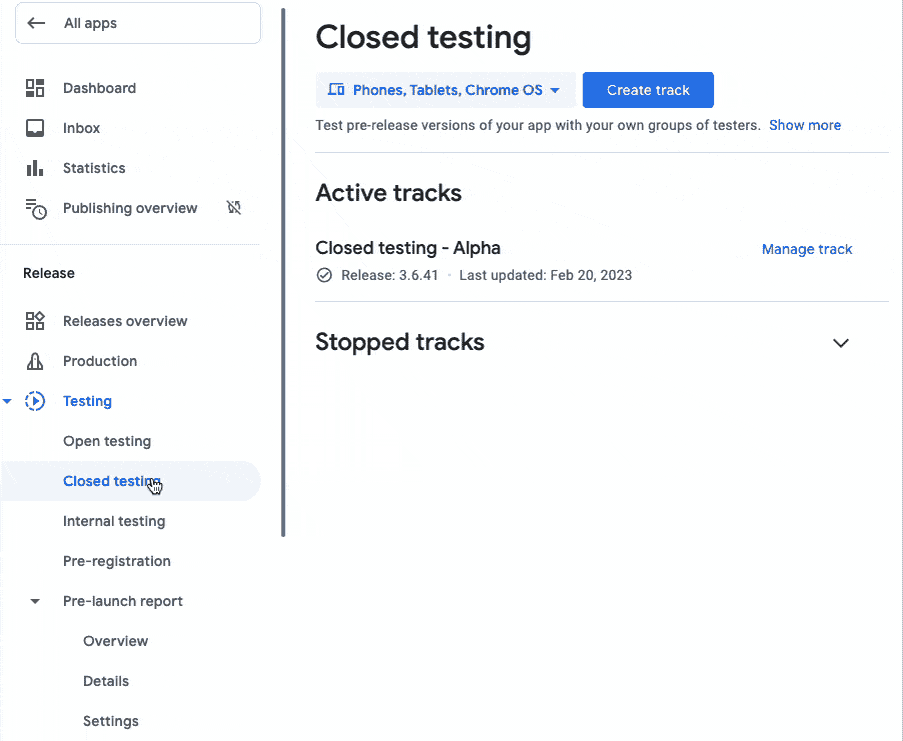Click the Inbox tray icon
903x741 pixels.
point(35,128)
